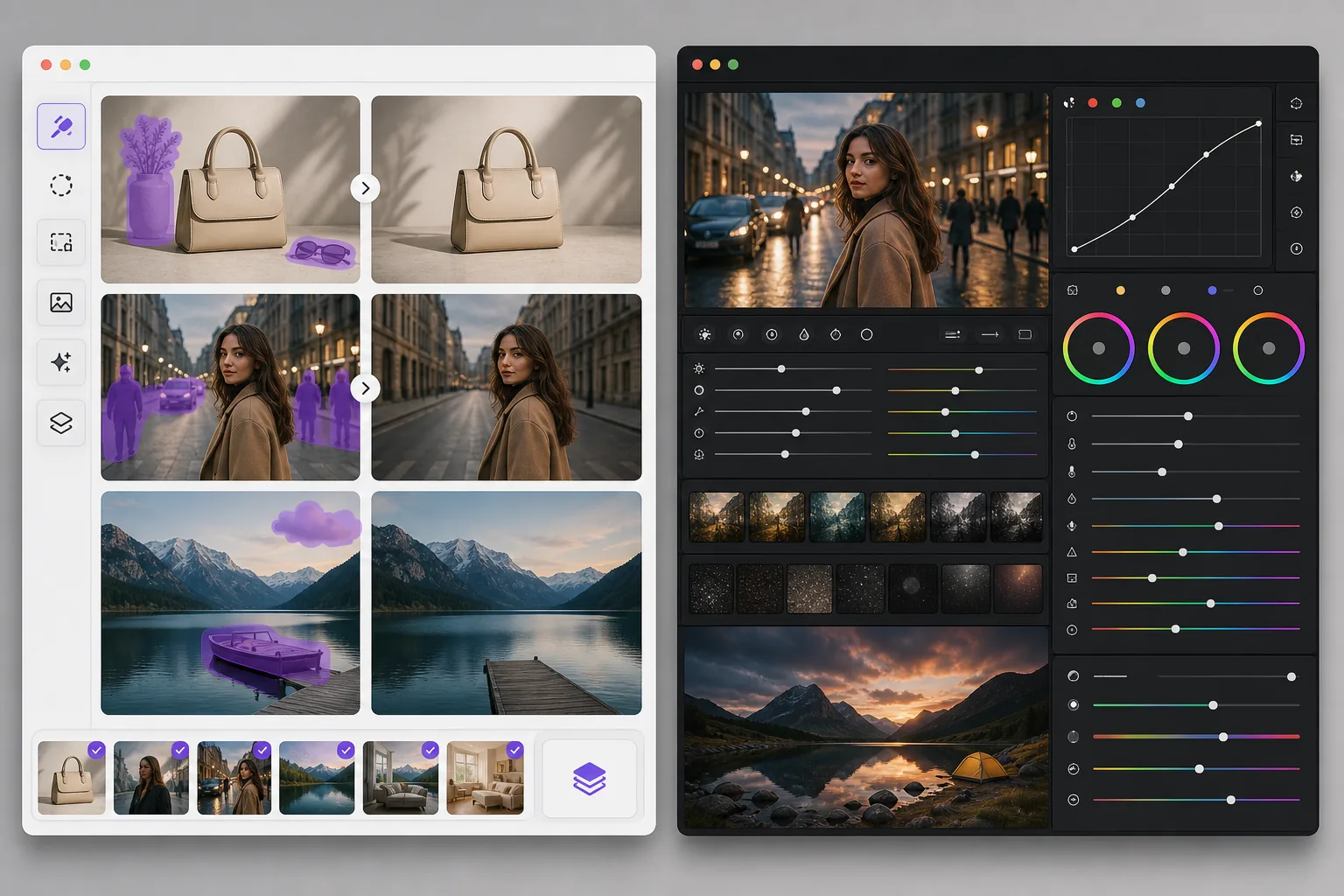The image size is (1344, 896).
Task: Click the lake image with purple masked boat
Action: pos(230,603)
